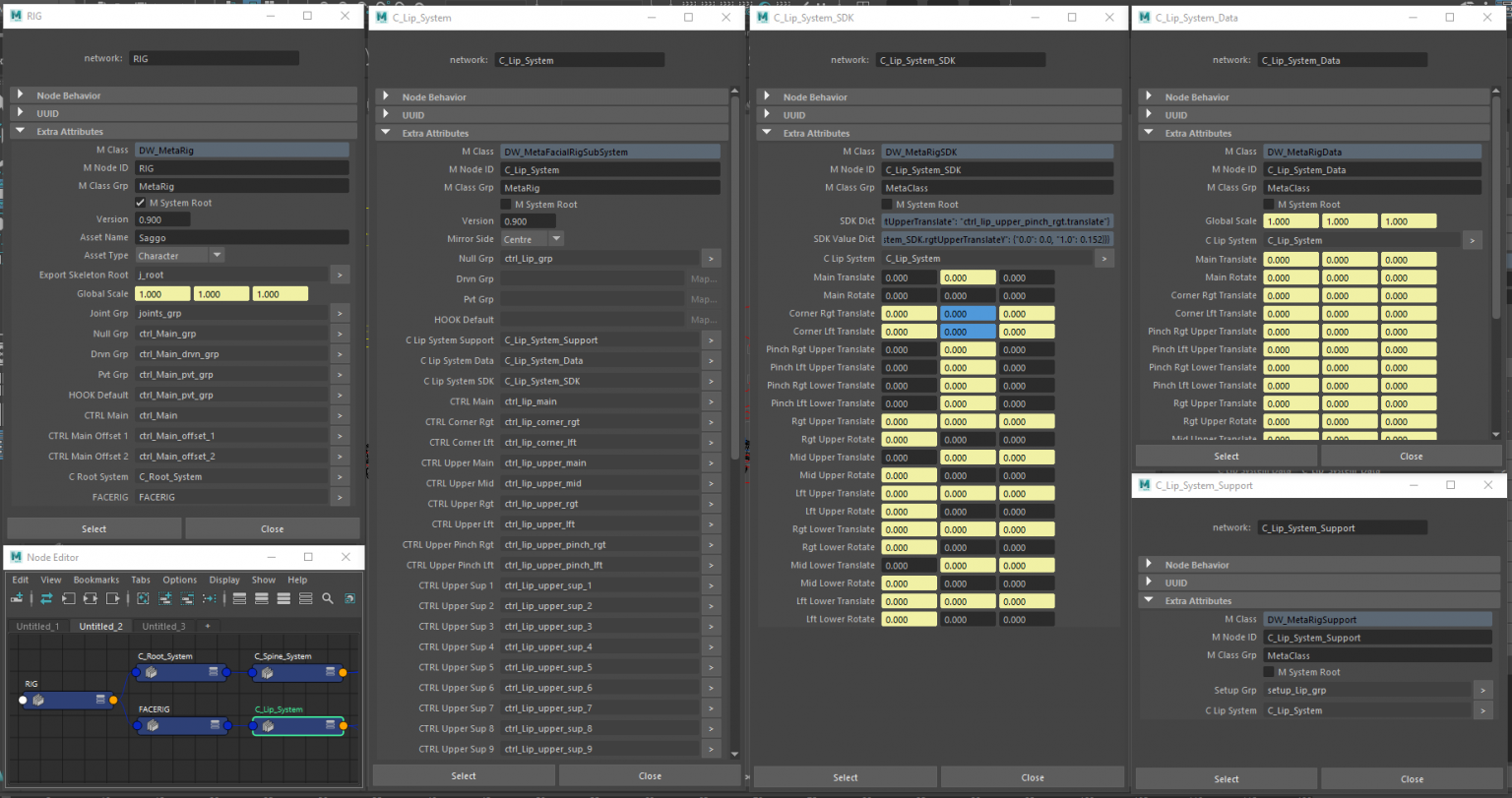The height and width of the screenshot is (798, 1512).
Task: Click Close button in C_Lip_System window
Action: (x=650, y=776)
